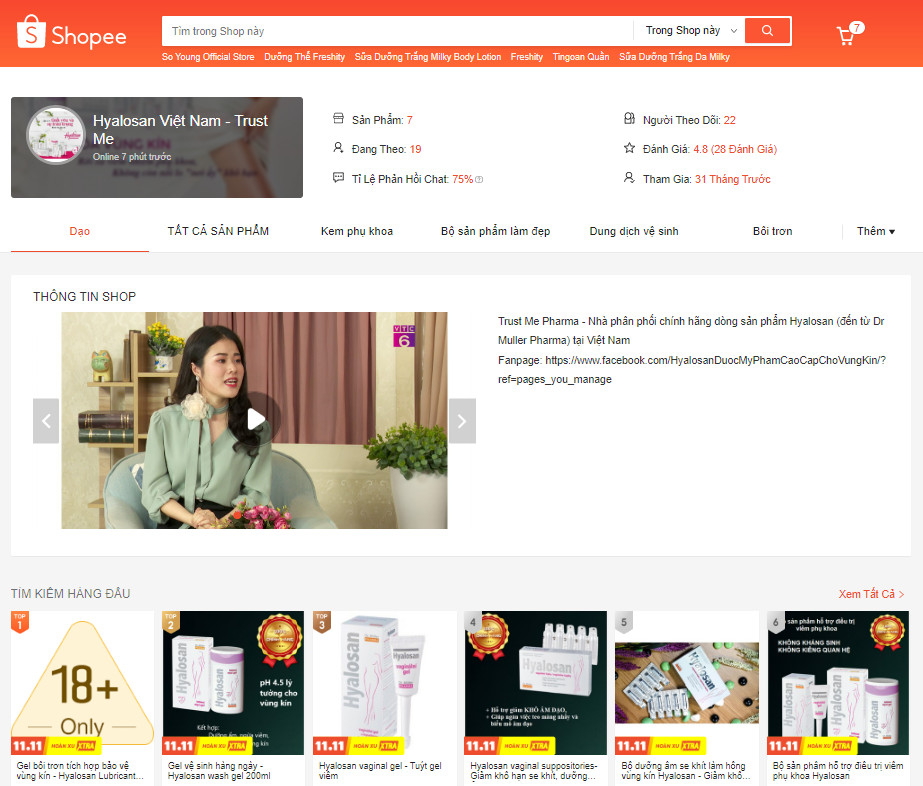Open Bộ sản phẩm hỗ trợ điều trị thumbnail

coord(838,683)
